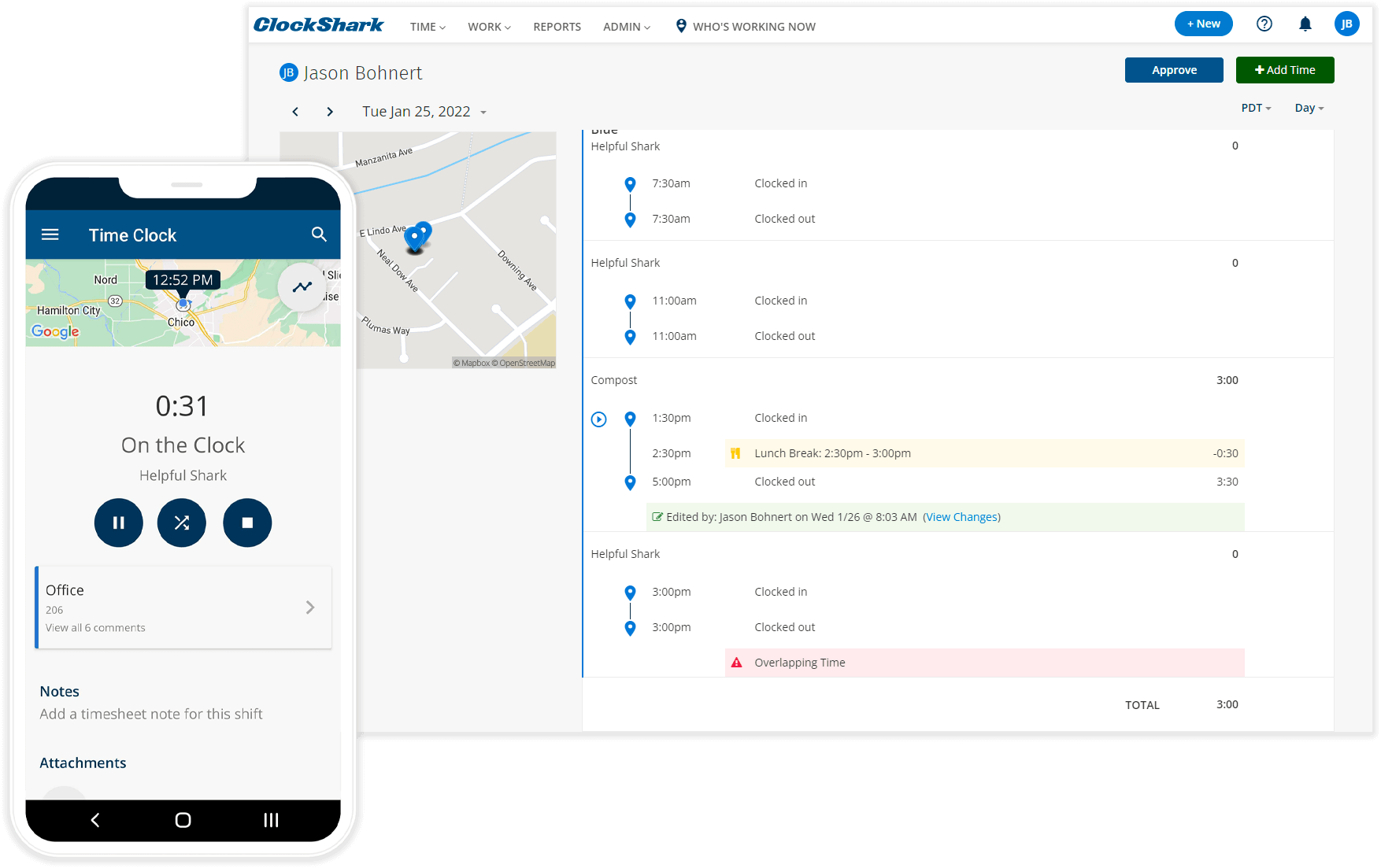Open the View Changes link

(961, 517)
